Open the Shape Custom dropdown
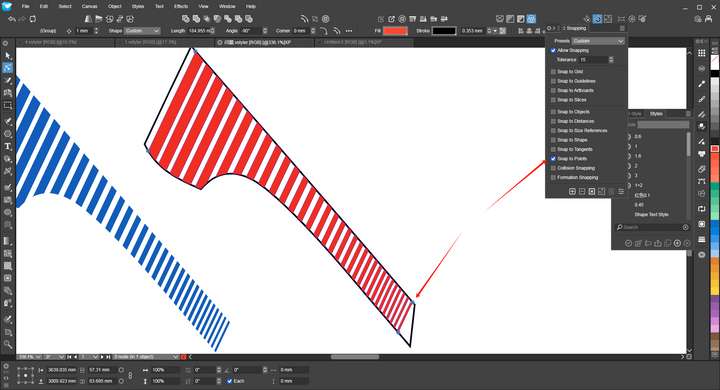This screenshot has height=390, width=720. click(142, 31)
